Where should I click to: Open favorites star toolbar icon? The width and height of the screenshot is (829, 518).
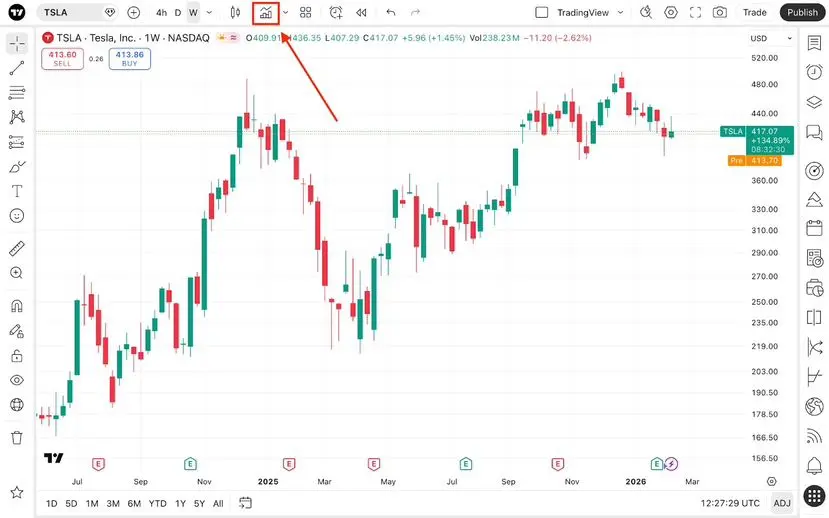click(17, 493)
